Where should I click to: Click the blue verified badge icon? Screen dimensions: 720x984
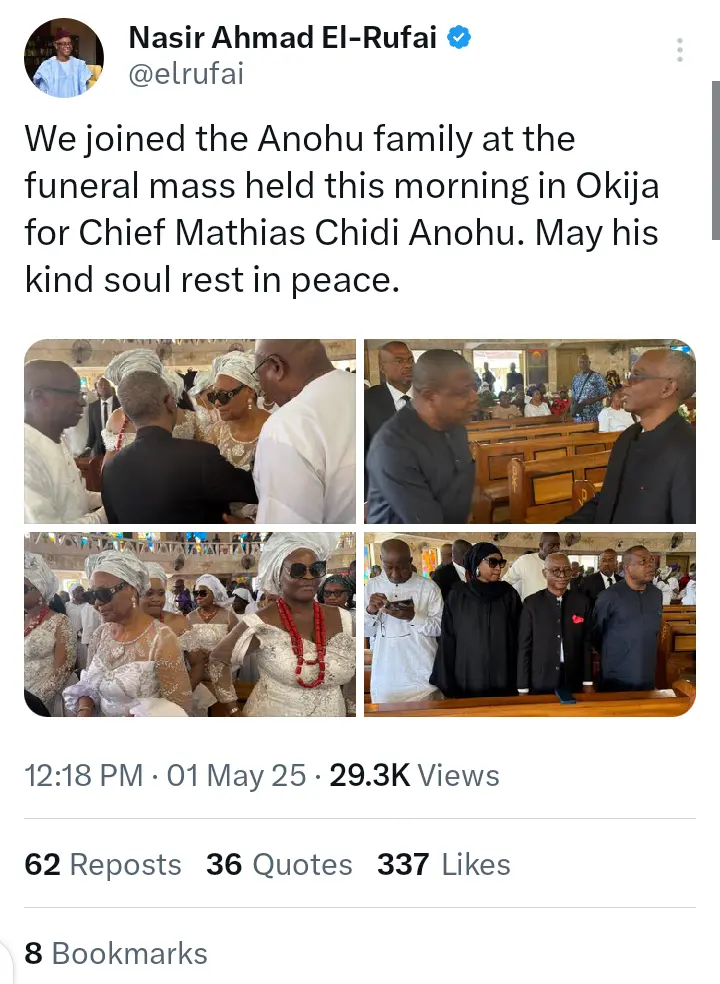pyautogui.click(x=459, y=38)
